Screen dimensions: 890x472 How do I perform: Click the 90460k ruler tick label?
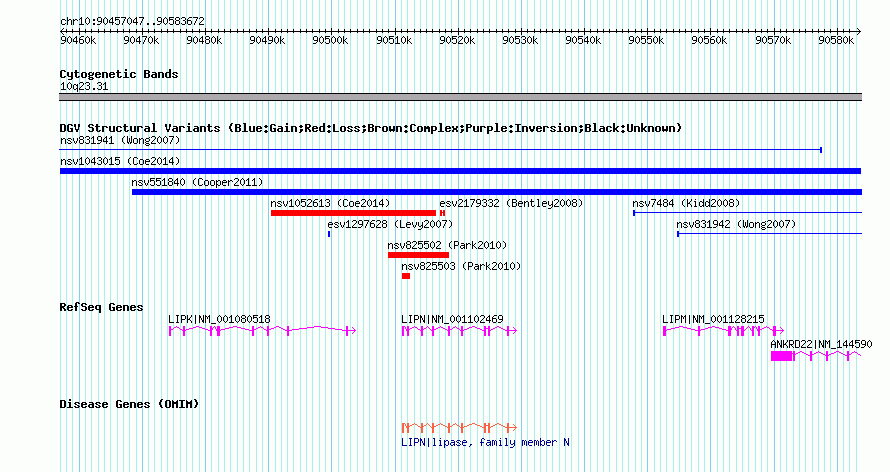click(x=78, y=40)
